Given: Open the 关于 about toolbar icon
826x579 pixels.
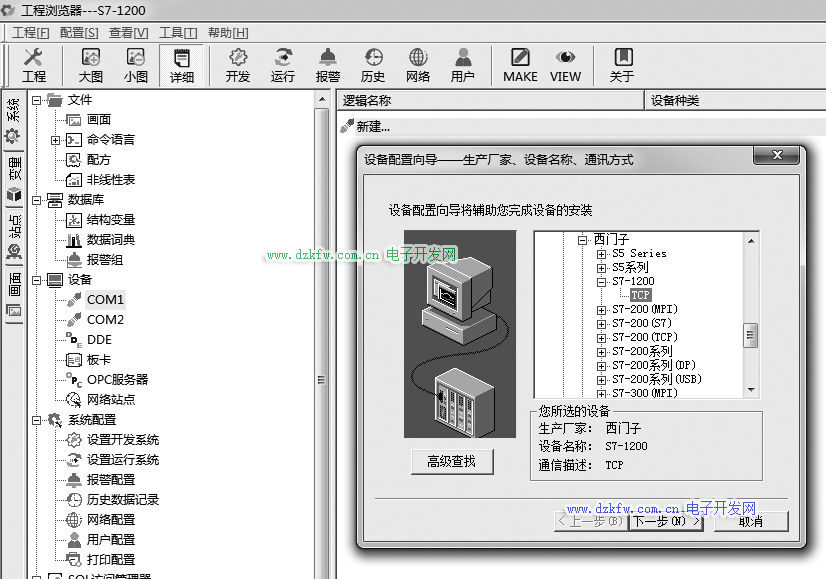Looking at the screenshot, I should [x=622, y=65].
